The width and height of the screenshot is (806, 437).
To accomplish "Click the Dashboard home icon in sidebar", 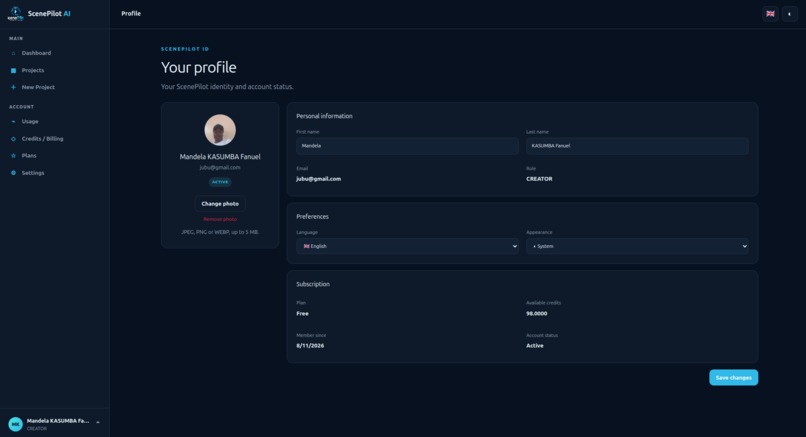I will click(x=13, y=53).
